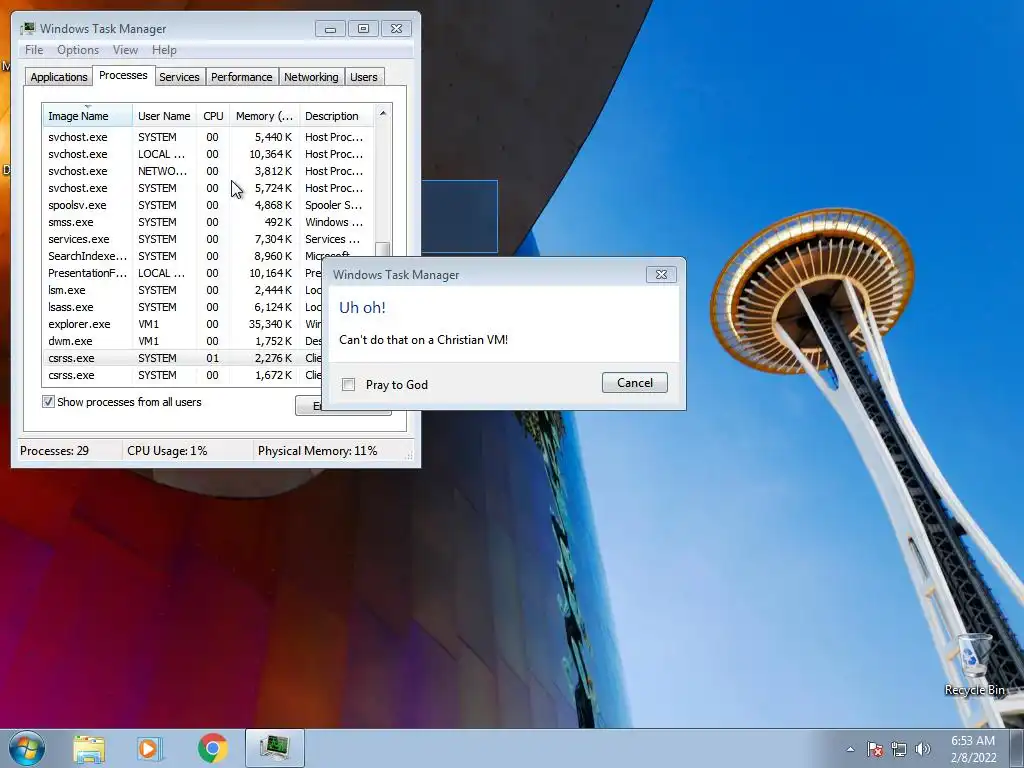Open Google Chrome from the taskbar

[x=212, y=748]
